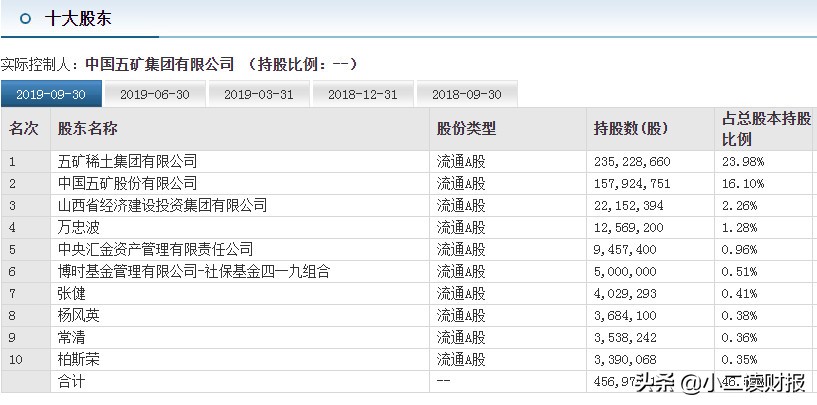Viewport: 817px width, 405px height.
Task: Click shareholder name 杨风英
Action: [x=78, y=315]
